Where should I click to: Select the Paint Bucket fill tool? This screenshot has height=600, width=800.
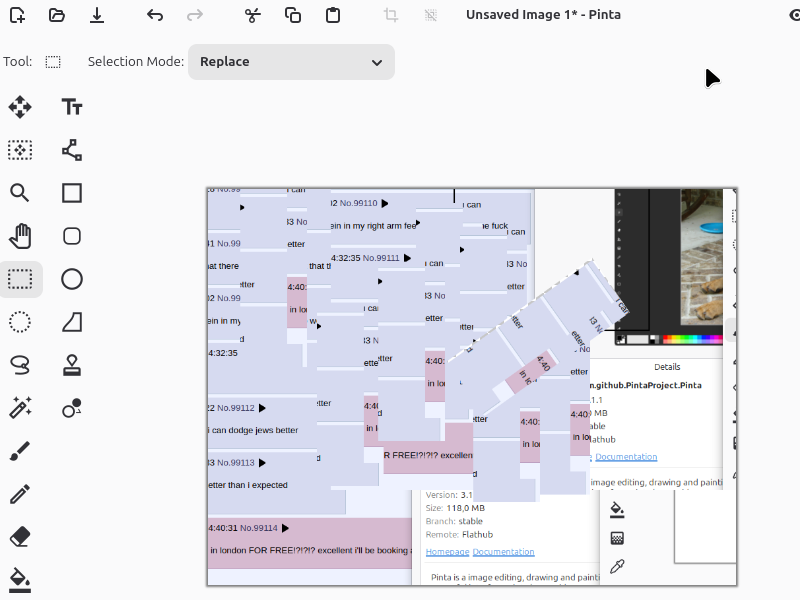(20, 578)
